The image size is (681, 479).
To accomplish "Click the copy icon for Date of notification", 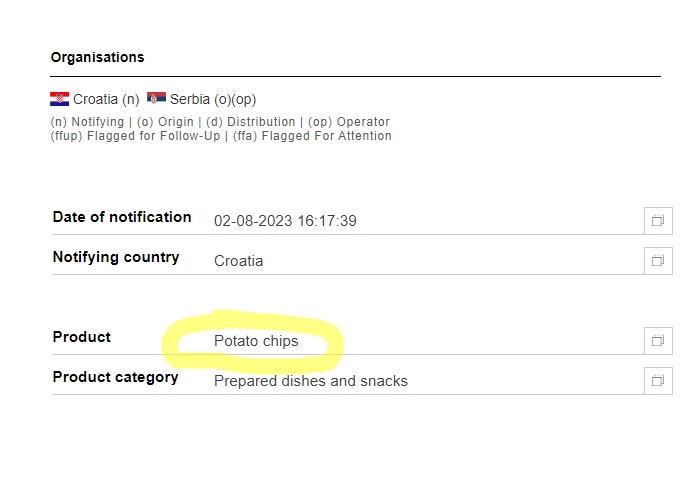I will (658, 220).
